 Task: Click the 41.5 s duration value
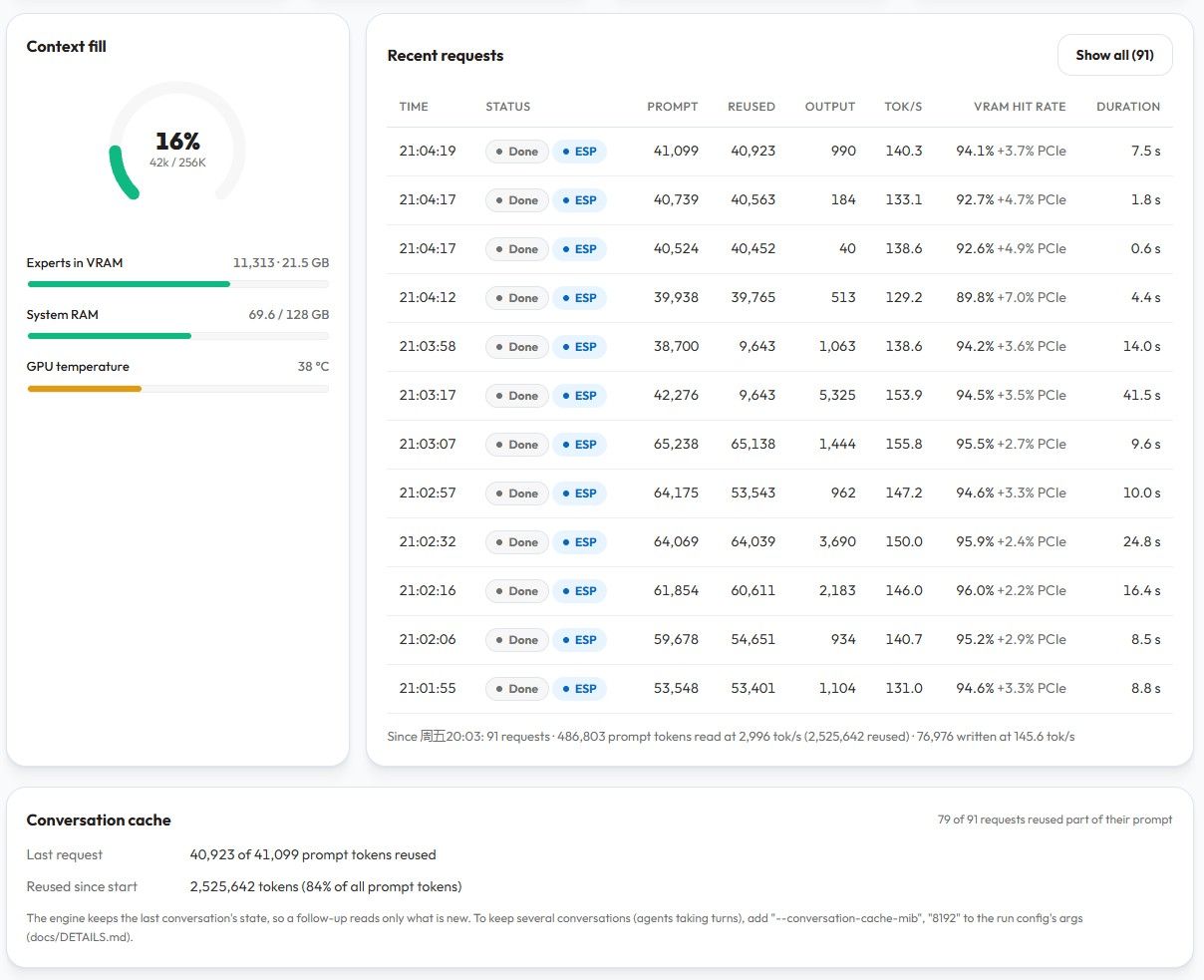(1141, 396)
